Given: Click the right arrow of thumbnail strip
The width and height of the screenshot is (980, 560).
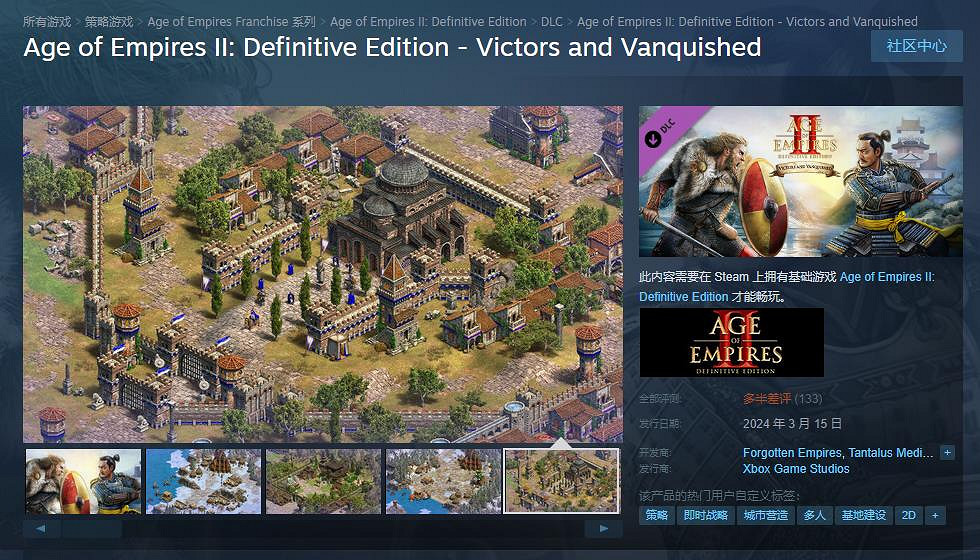Looking at the screenshot, I should point(603,529).
